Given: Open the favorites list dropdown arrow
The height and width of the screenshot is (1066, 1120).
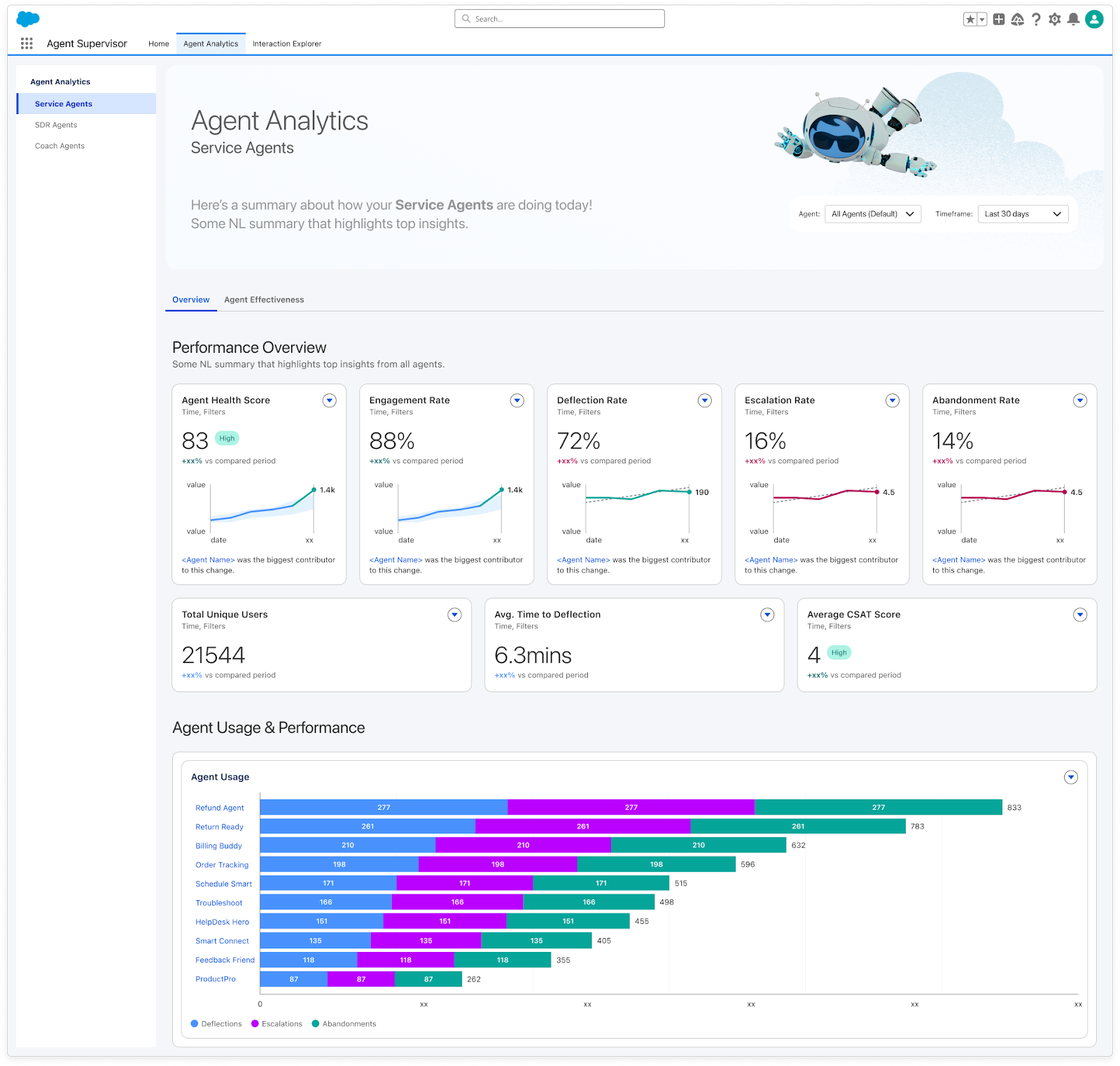Looking at the screenshot, I should click(982, 20).
